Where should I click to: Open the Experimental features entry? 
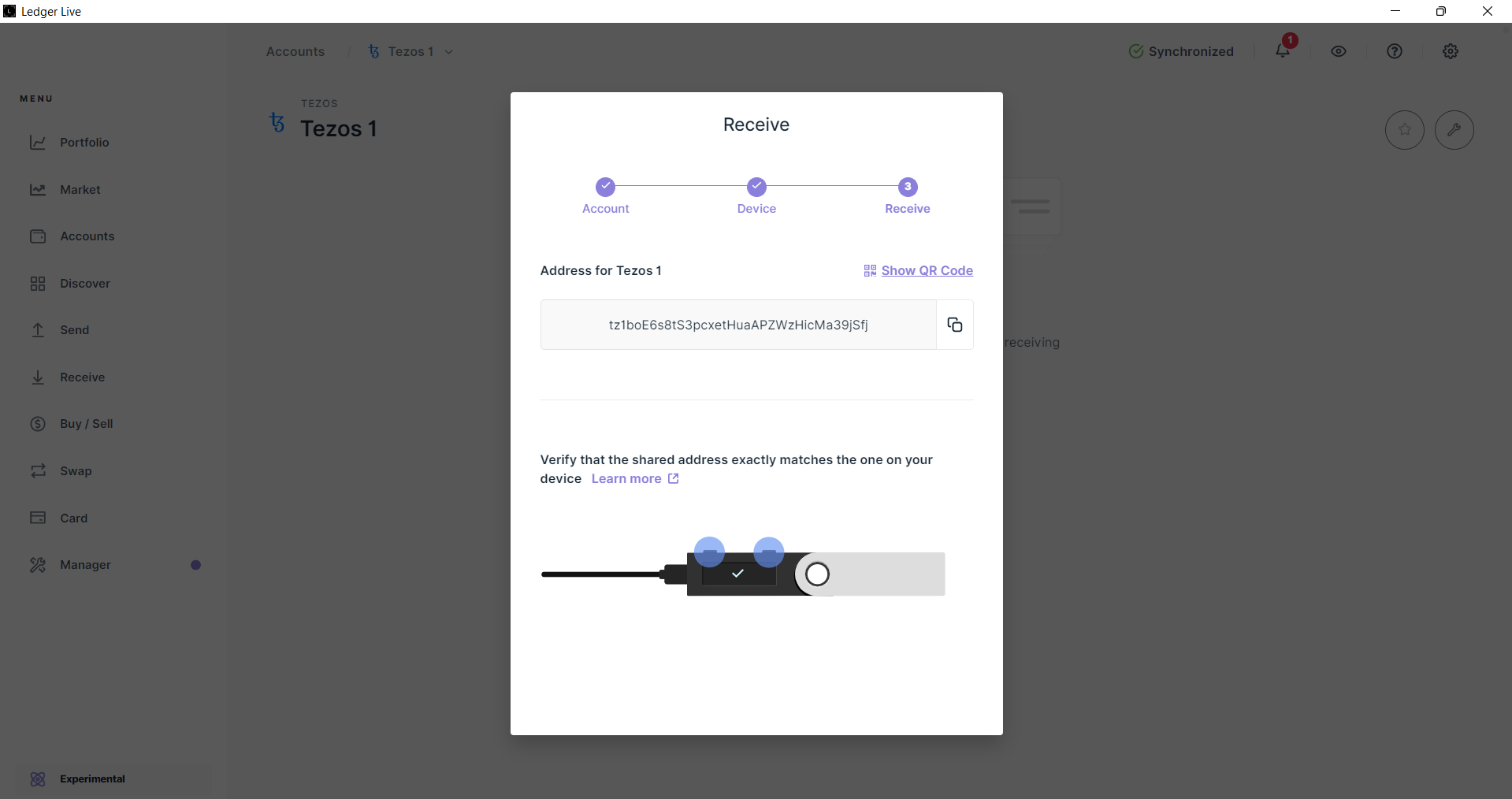point(113,779)
